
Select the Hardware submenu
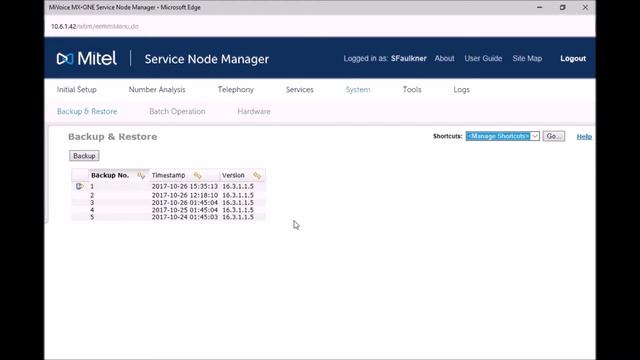254,111
